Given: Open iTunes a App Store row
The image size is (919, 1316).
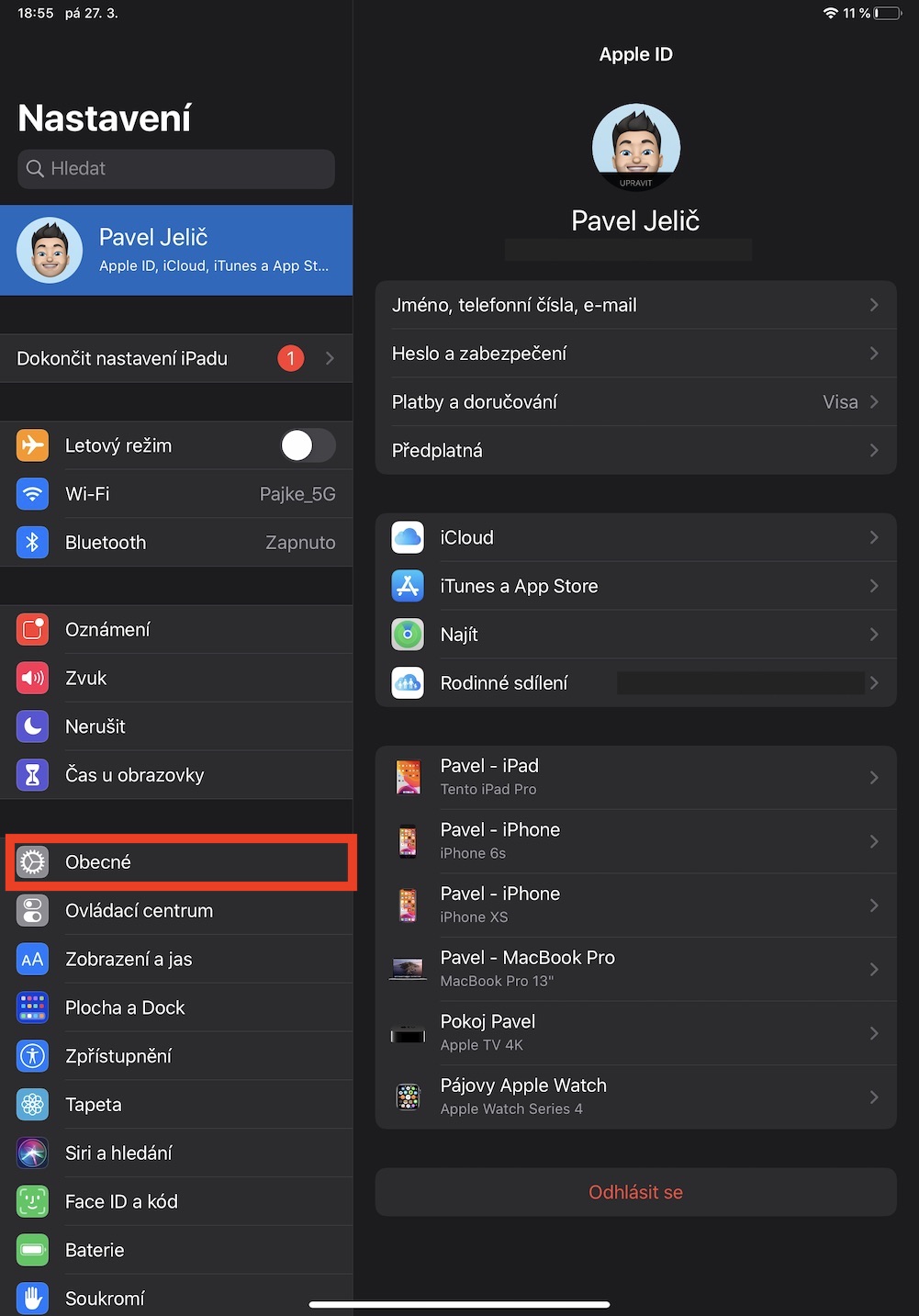Looking at the screenshot, I should point(635,586).
